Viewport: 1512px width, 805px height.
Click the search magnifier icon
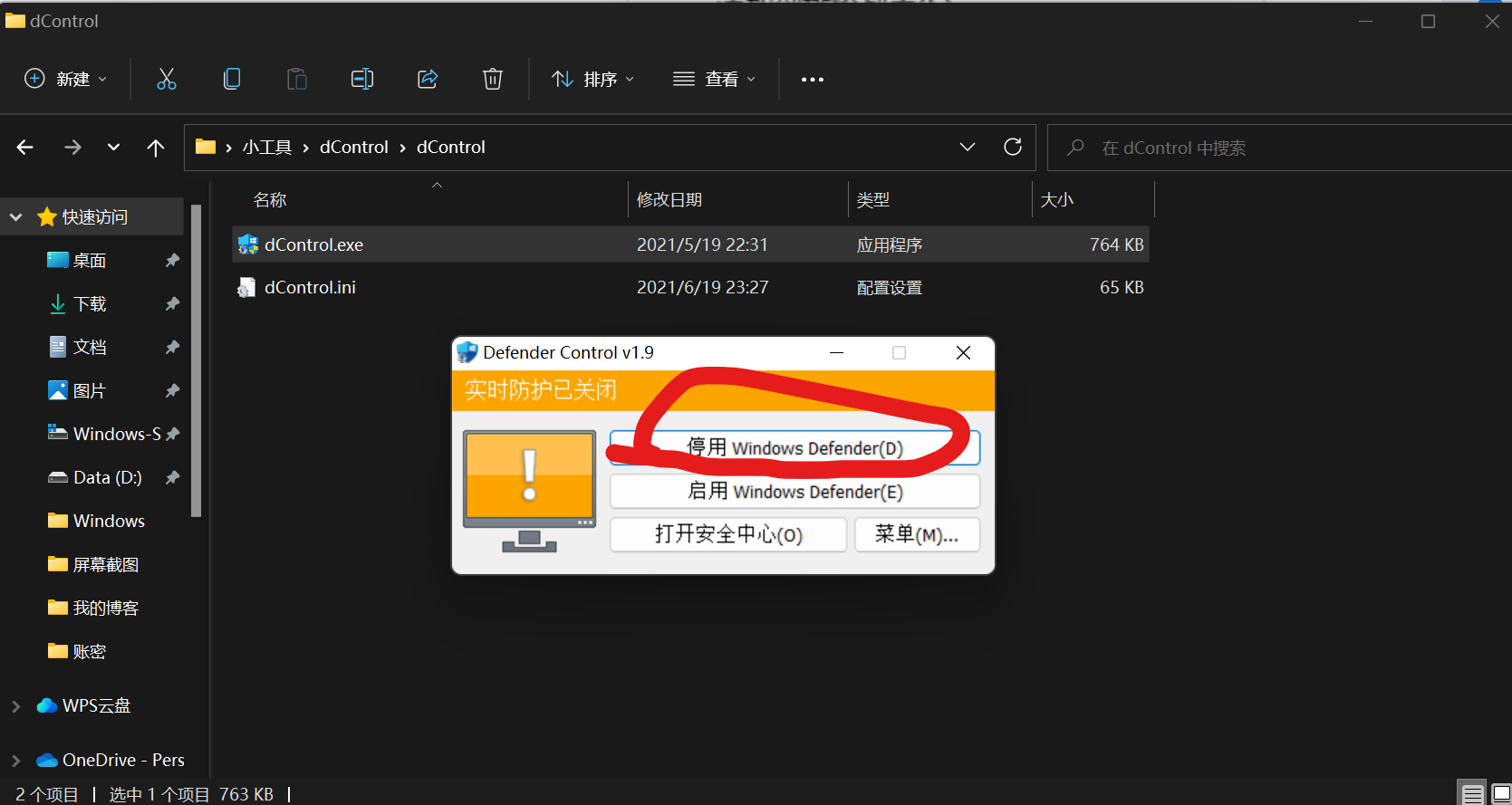click(x=1075, y=147)
